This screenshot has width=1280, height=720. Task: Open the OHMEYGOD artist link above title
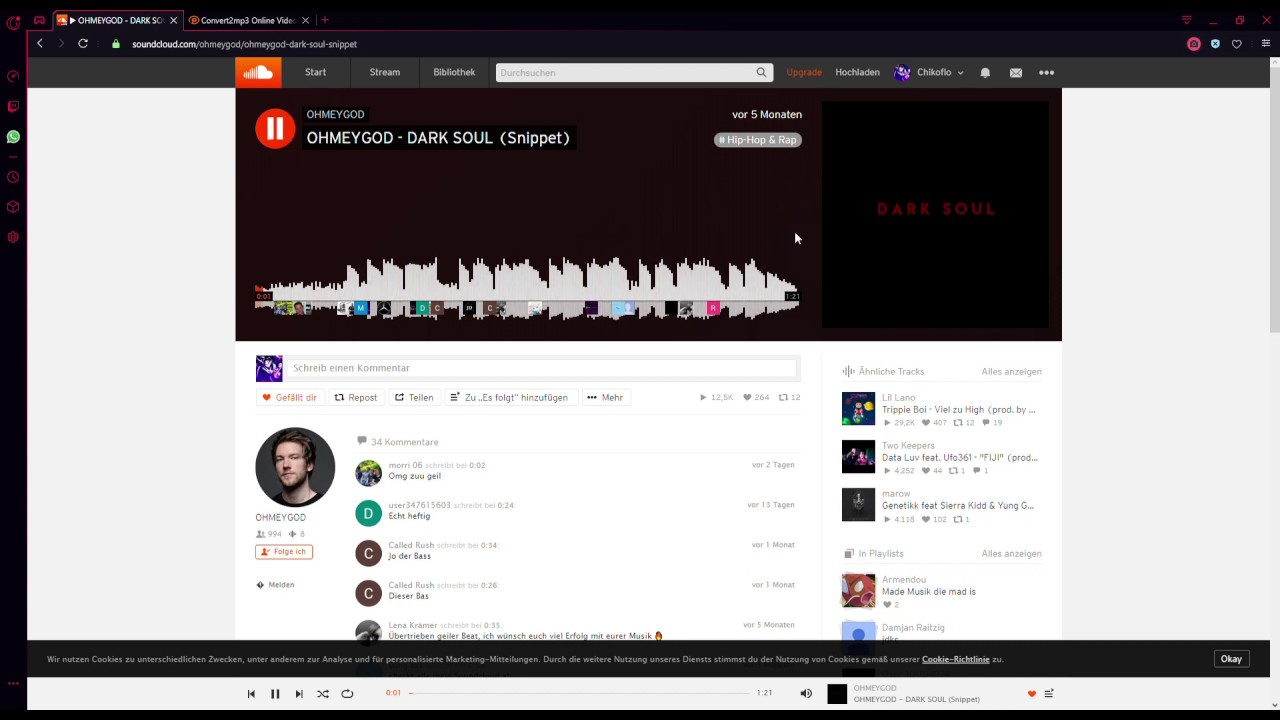pyautogui.click(x=335, y=115)
